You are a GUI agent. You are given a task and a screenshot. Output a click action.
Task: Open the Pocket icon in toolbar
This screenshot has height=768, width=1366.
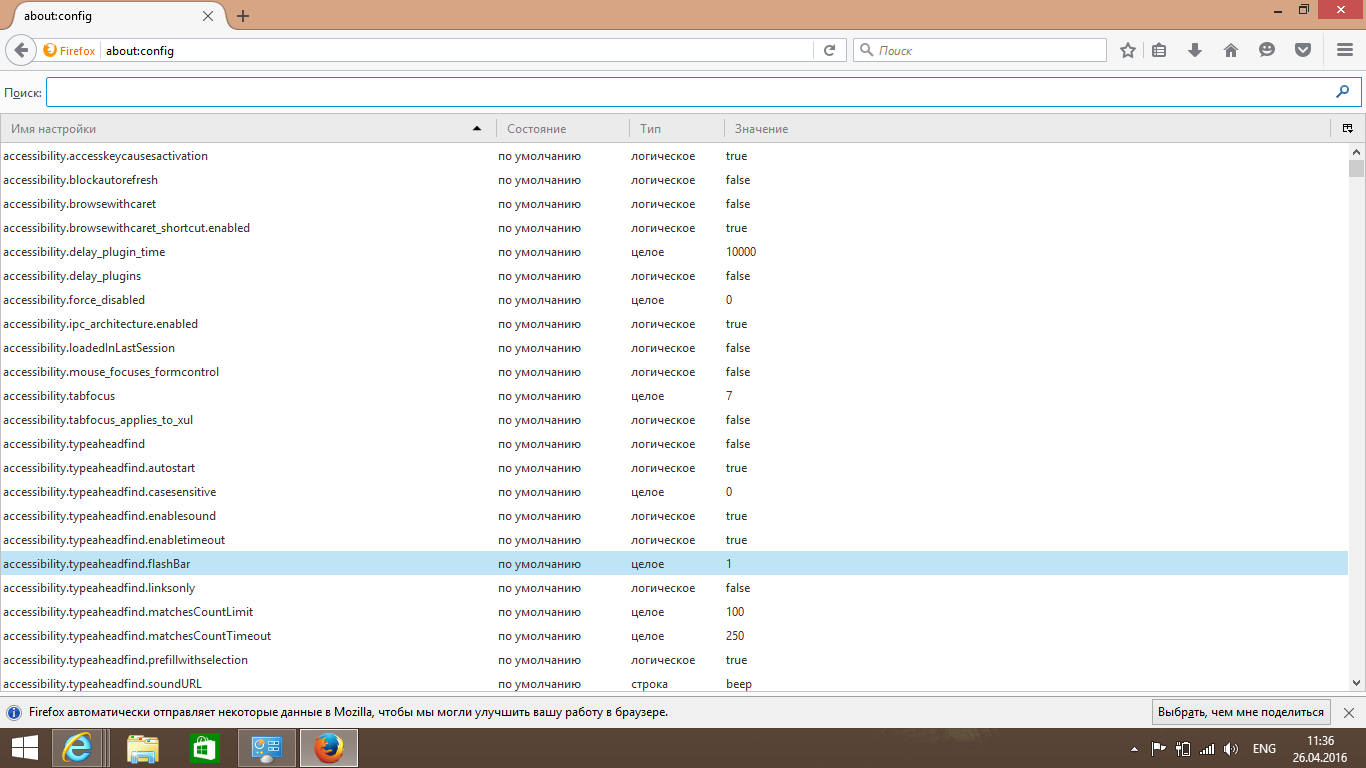(x=1303, y=50)
